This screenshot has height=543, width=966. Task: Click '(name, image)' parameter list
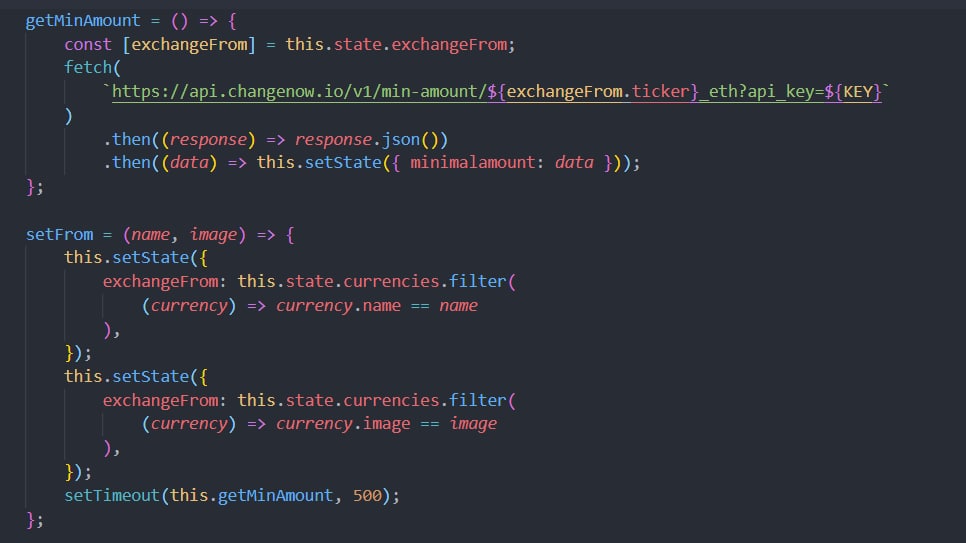184,235
